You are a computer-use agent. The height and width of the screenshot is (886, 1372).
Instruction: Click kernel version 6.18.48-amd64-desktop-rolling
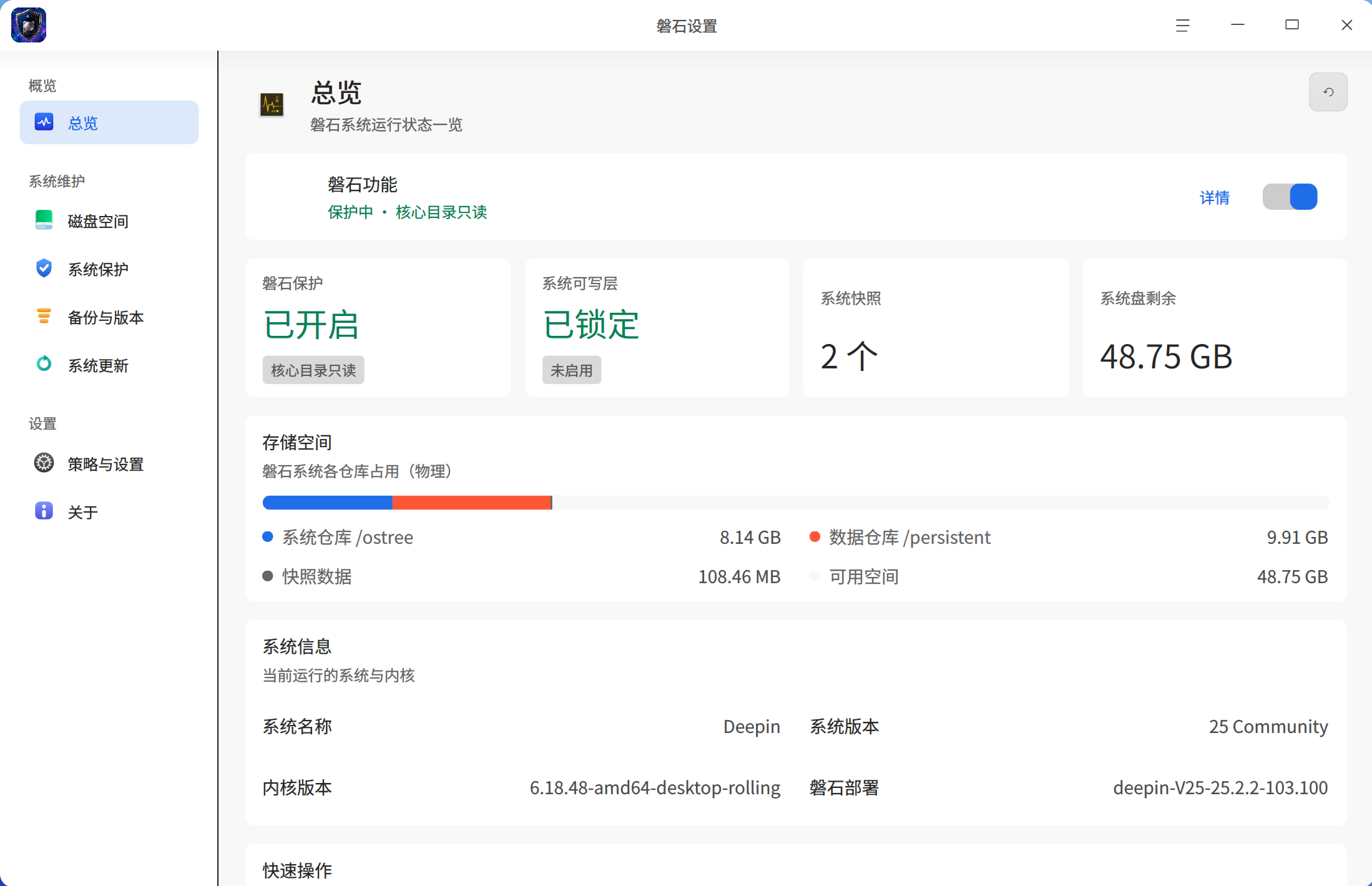point(655,787)
